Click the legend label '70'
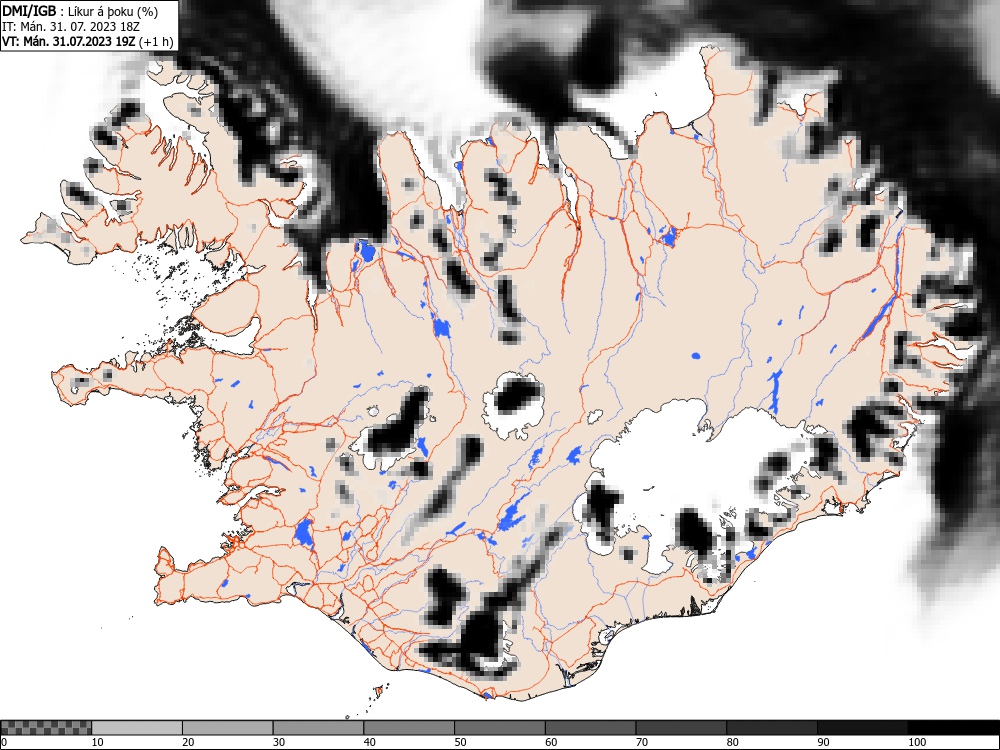 coord(641,742)
